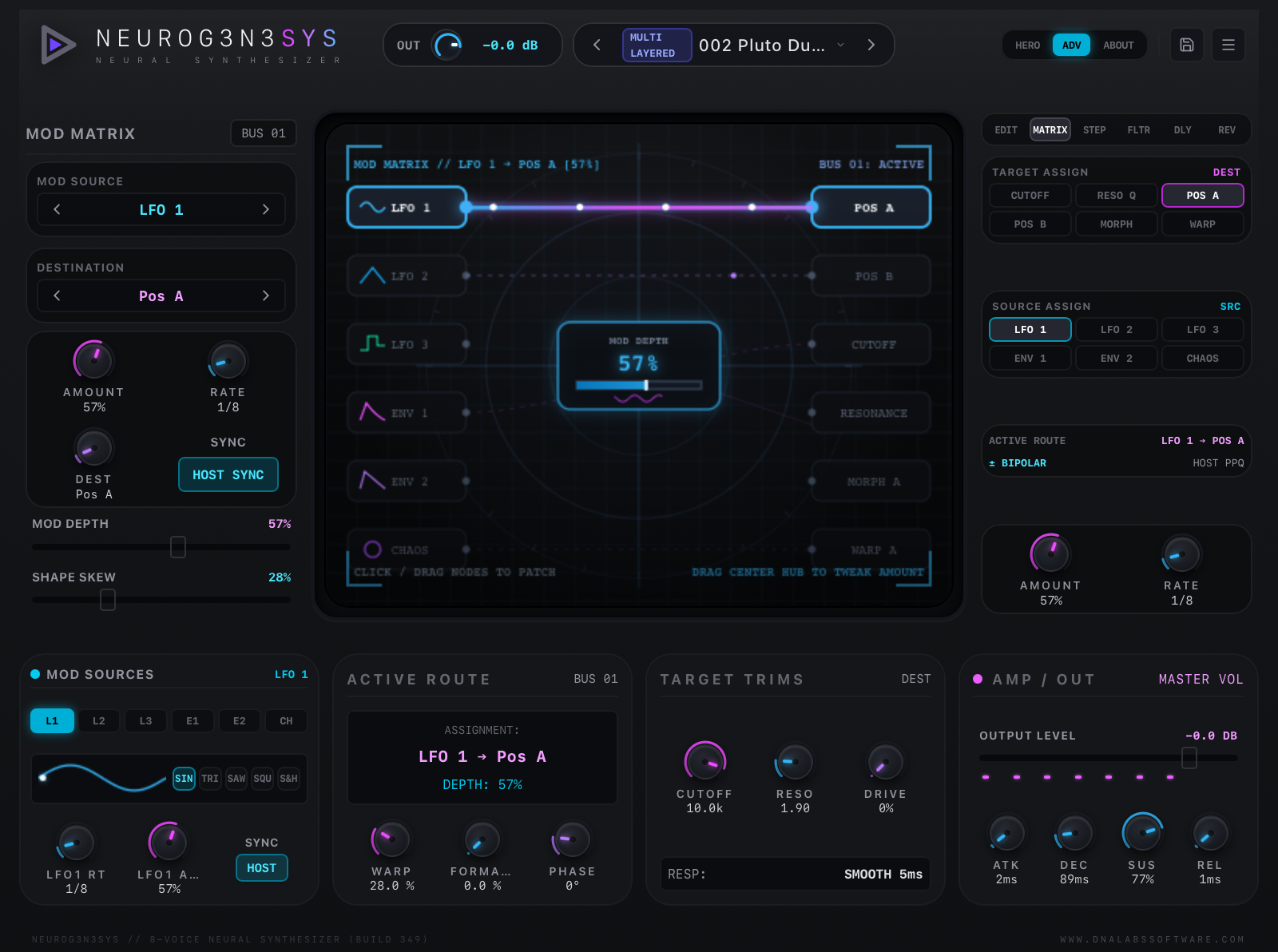Click the WARP knob in Active Route
The height and width of the screenshot is (952, 1278).
391,839
